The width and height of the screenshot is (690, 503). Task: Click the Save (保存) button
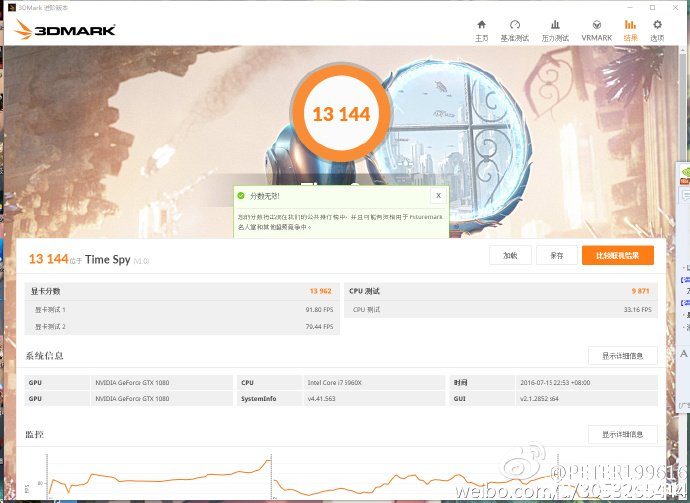pyautogui.click(x=557, y=255)
